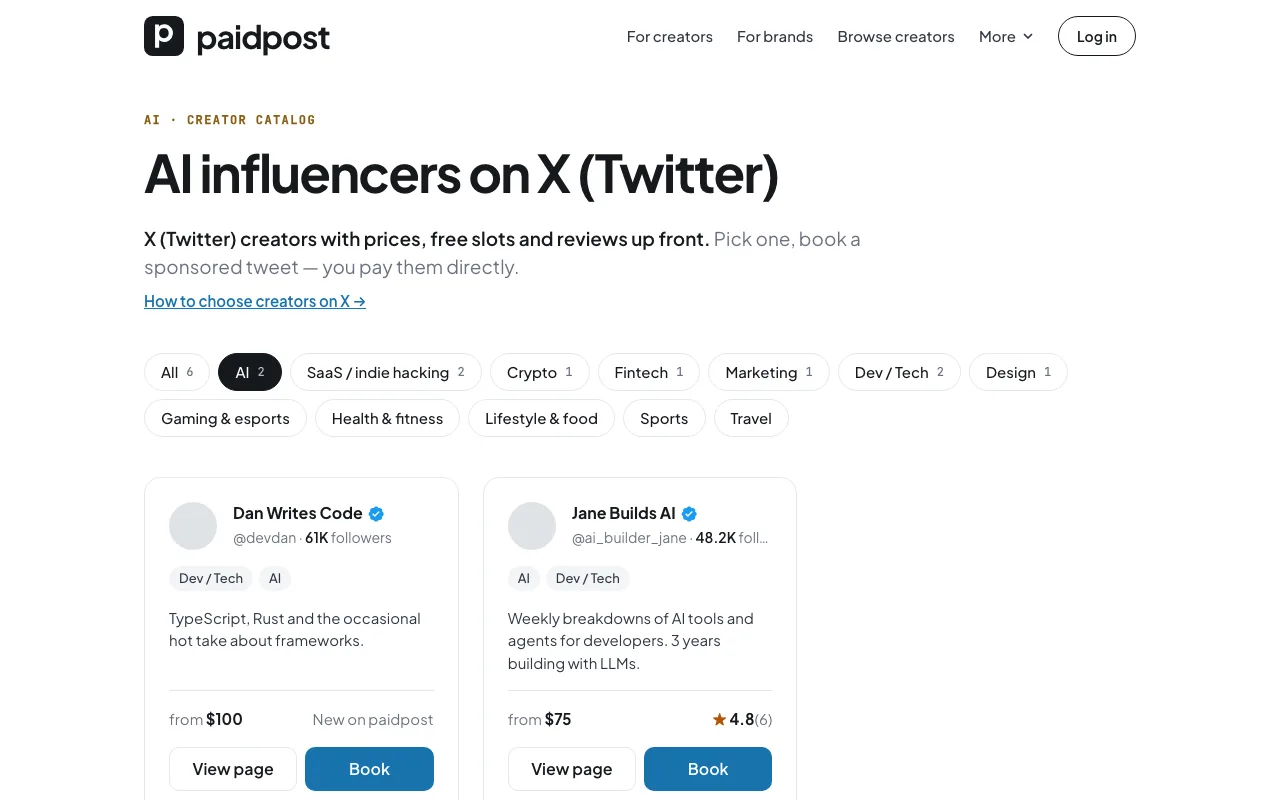The width and height of the screenshot is (1280, 800).
Task: Select the All filter chip
Action: [x=177, y=372]
